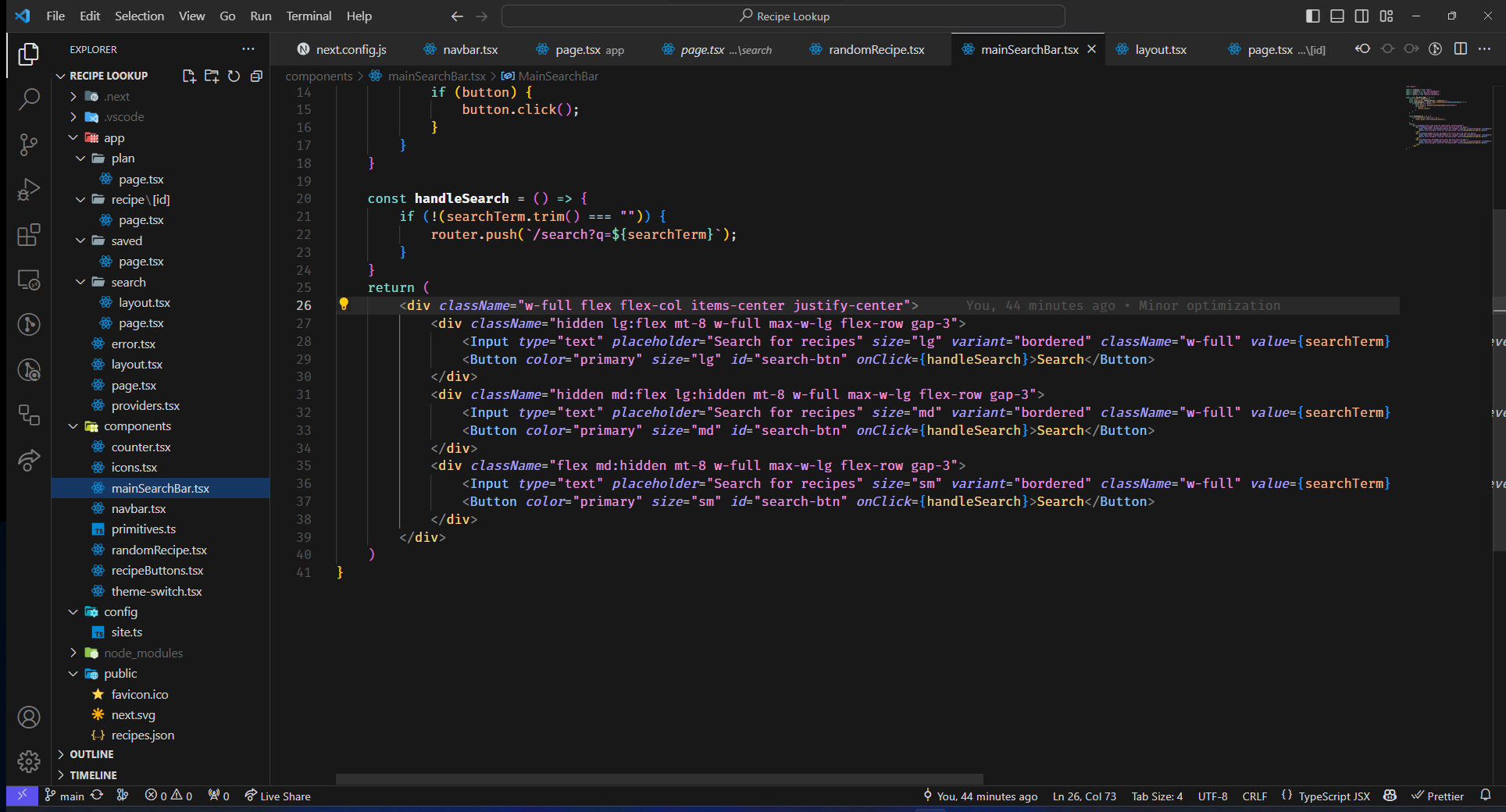Open Run and Debug panel
Screen dimensions: 1506x812
pyautogui.click(x=29, y=190)
